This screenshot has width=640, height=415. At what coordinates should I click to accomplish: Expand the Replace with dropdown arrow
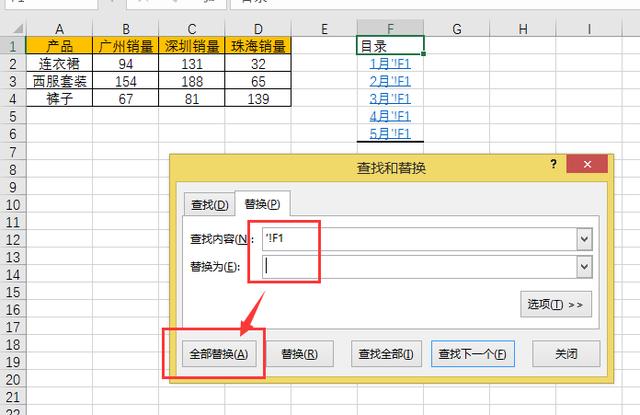click(584, 267)
